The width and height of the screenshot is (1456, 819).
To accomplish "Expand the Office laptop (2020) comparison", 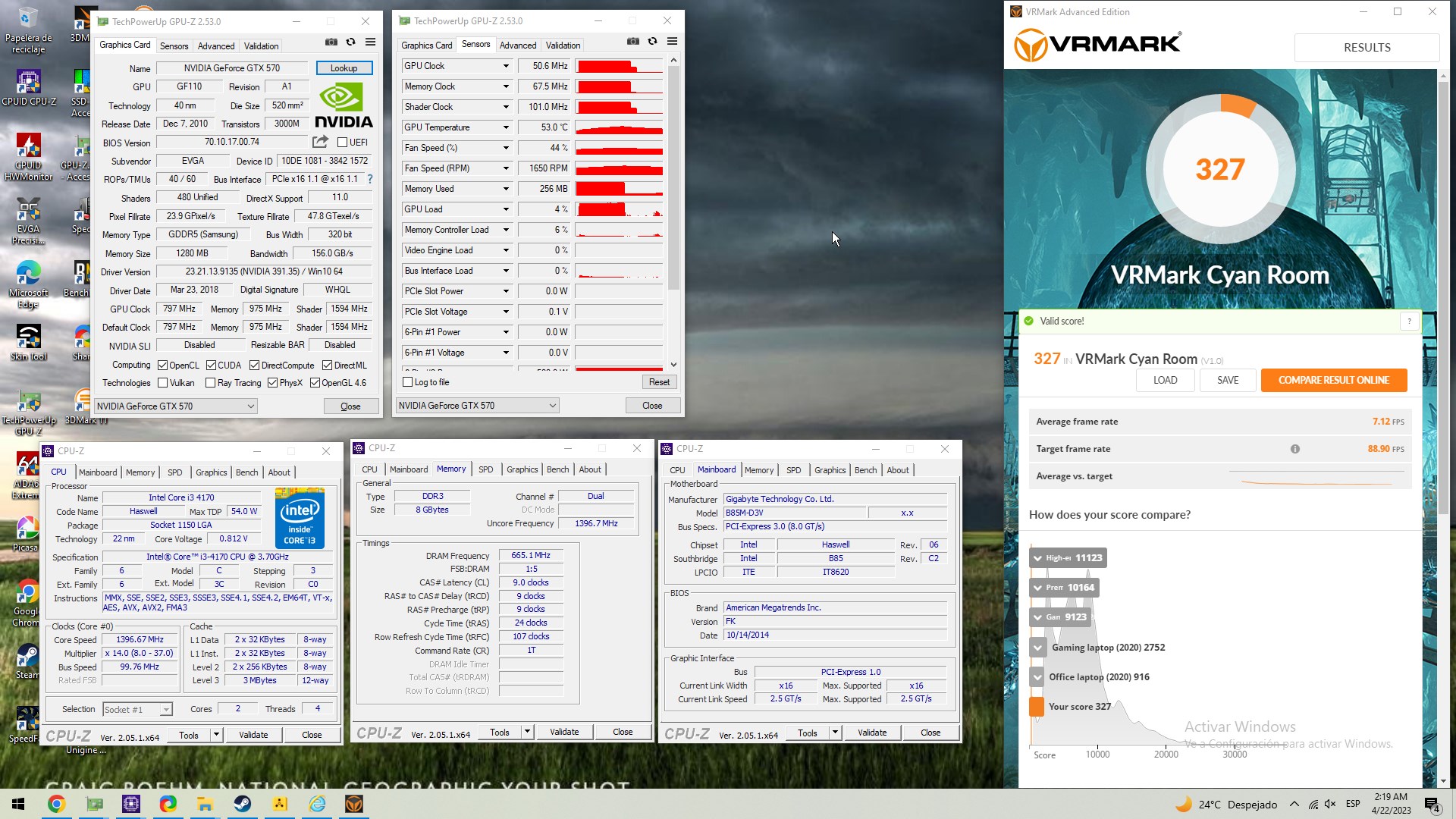I will point(1038,677).
